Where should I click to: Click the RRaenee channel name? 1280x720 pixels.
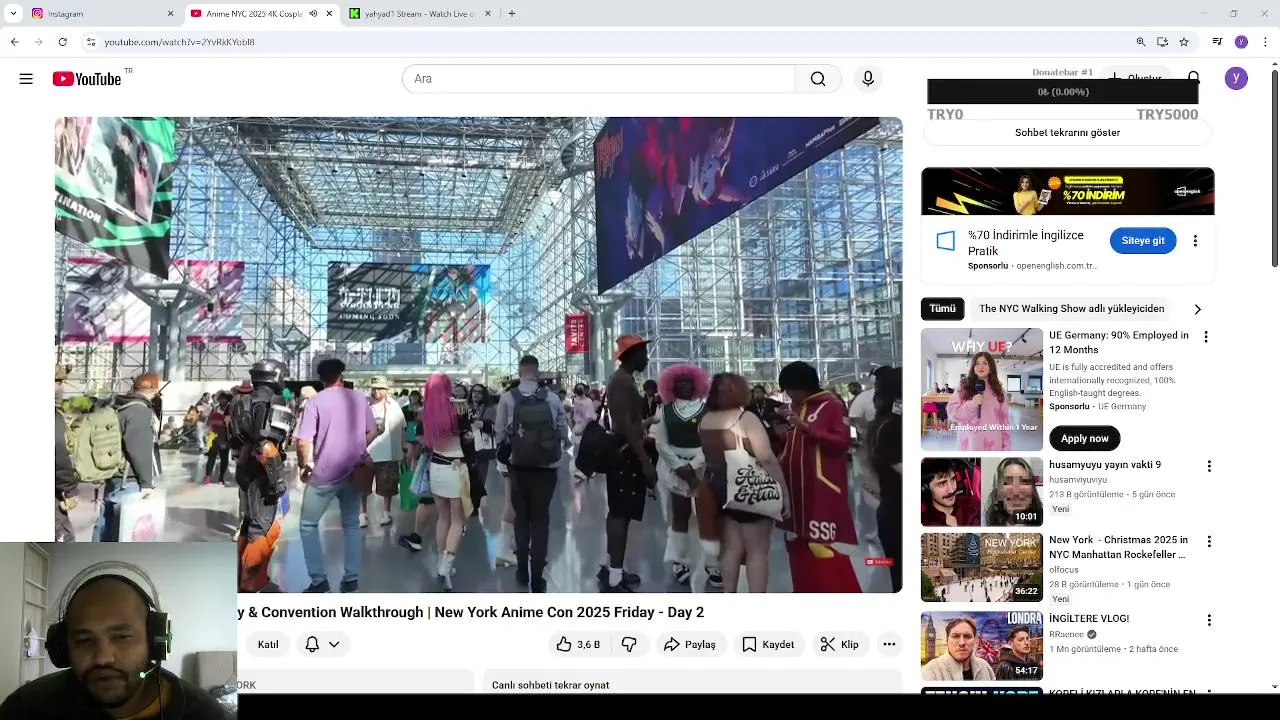(x=1066, y=634)
